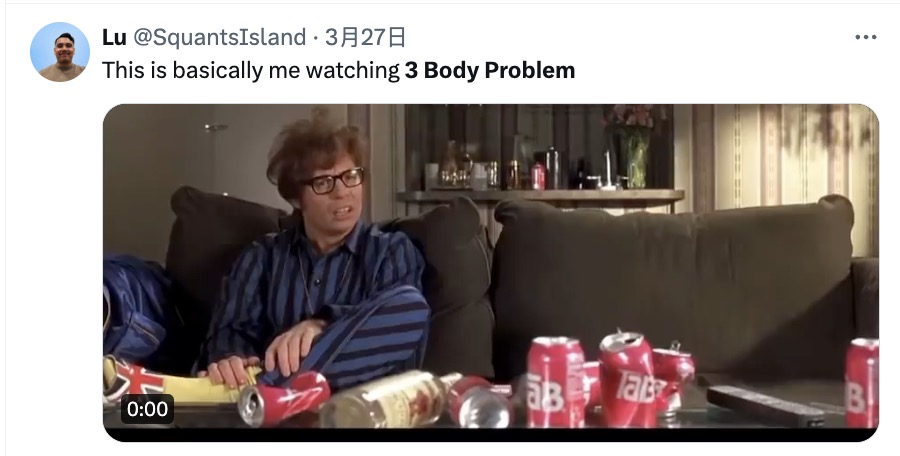Click the crushed red can lying sideways

(x=283, y=398)
